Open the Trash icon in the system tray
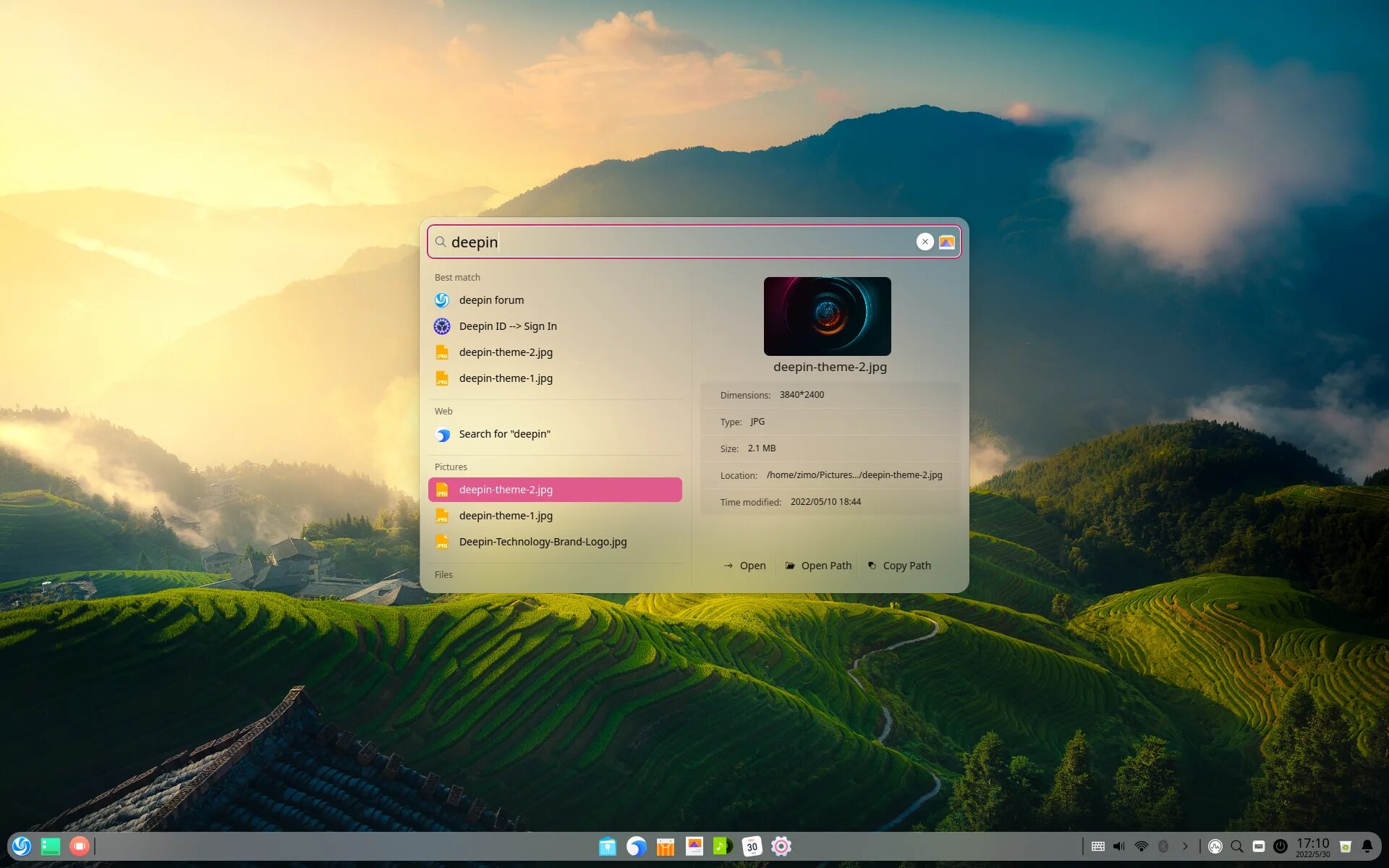The image size is (1389, 868). point(1345,846)
